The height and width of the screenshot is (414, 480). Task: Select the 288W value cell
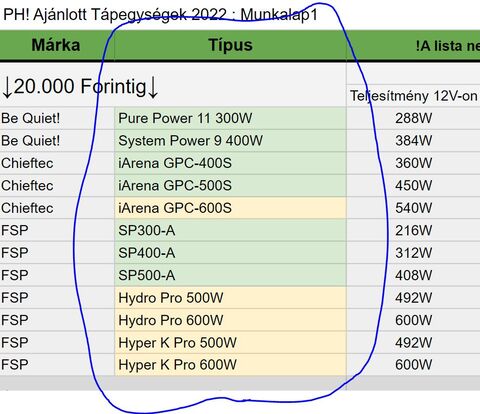click(x=414, y=118)
